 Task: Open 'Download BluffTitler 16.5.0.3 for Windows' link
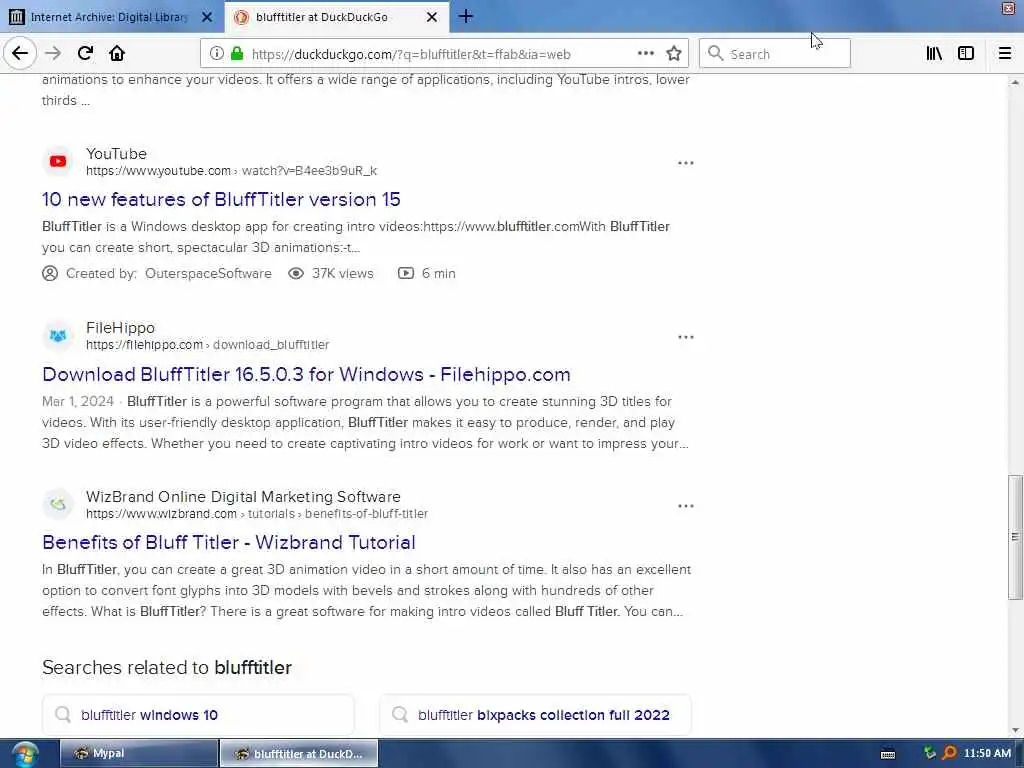[x=306, y=374]
